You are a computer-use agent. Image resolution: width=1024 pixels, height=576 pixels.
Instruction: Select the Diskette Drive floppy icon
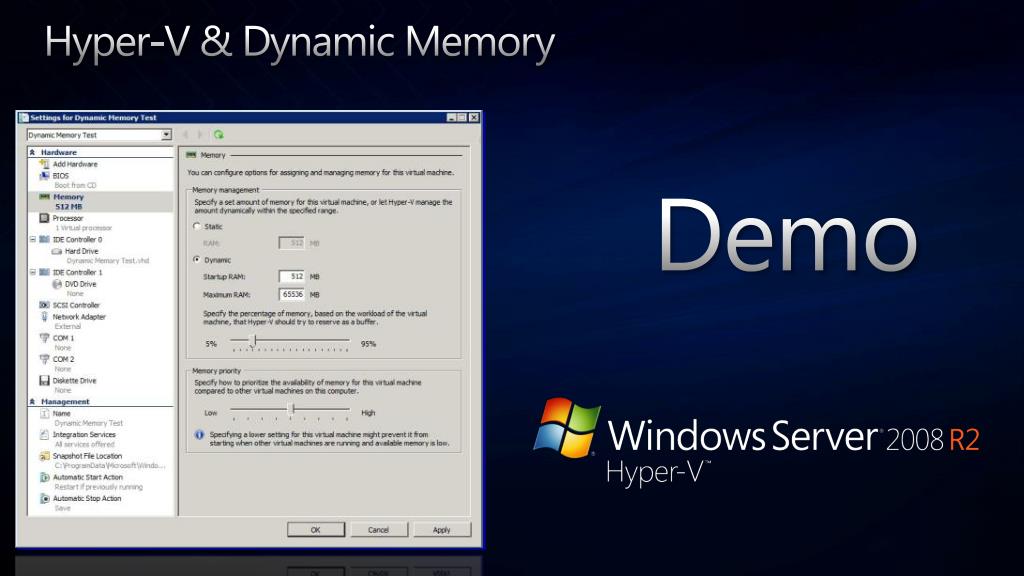click(x=44, y=380)
